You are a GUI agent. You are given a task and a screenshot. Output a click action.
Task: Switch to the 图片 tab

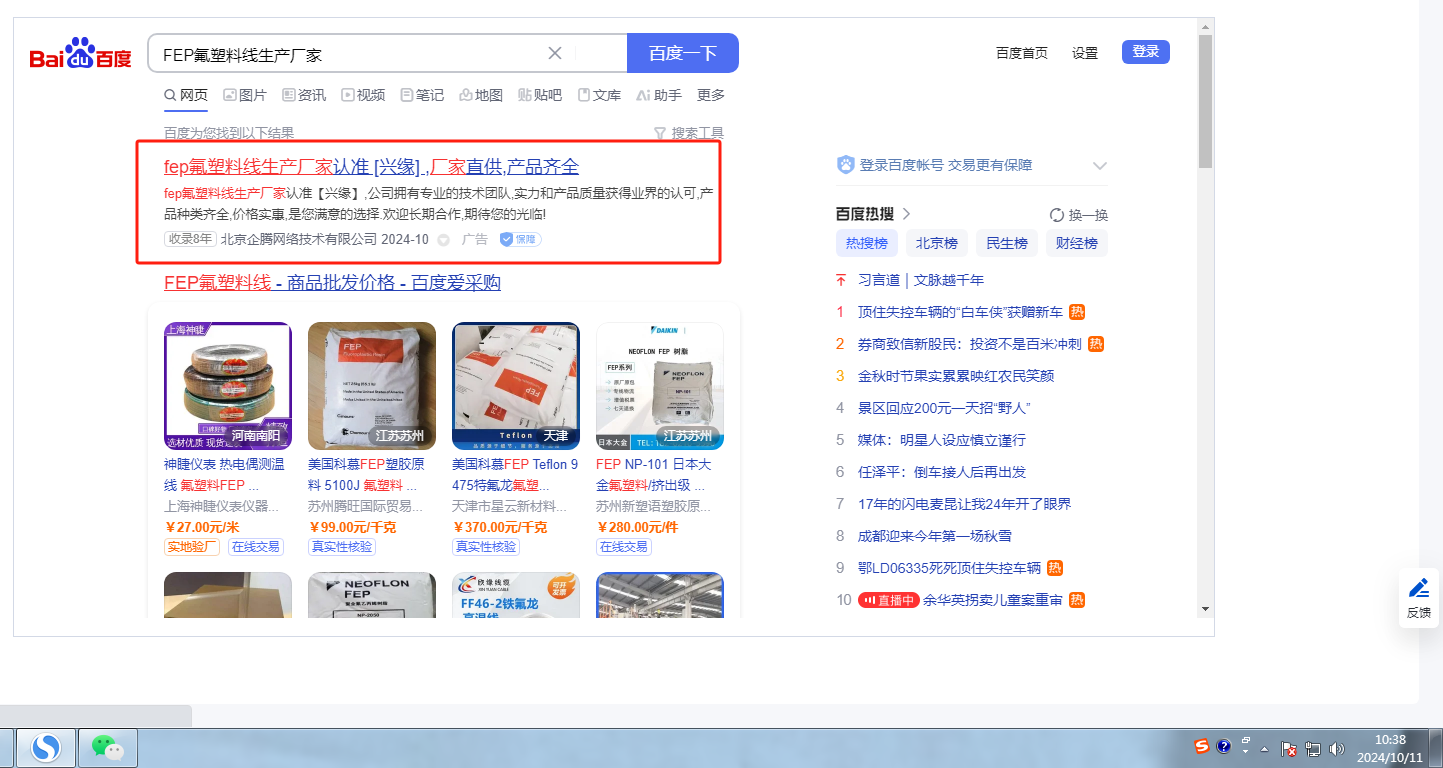tap(245, 95)
